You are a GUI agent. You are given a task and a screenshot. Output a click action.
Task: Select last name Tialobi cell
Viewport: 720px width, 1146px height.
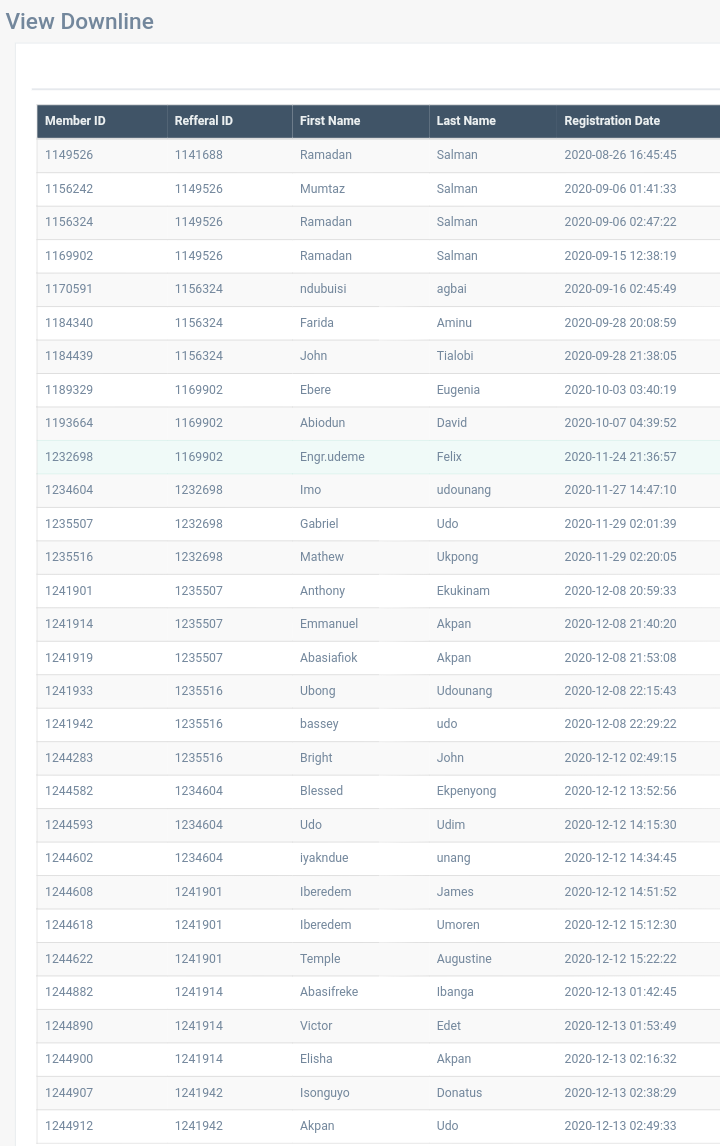[x=458, y=356]
